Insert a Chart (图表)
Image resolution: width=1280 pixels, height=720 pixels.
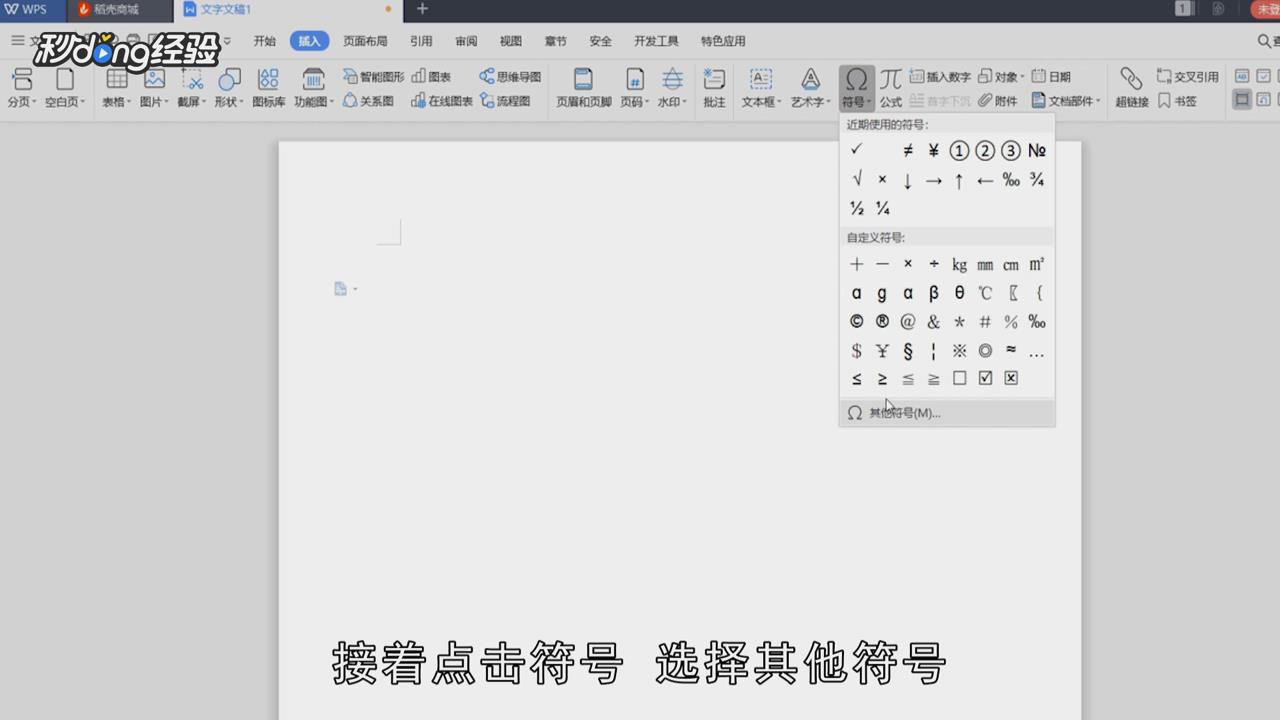tap(432, 76)
